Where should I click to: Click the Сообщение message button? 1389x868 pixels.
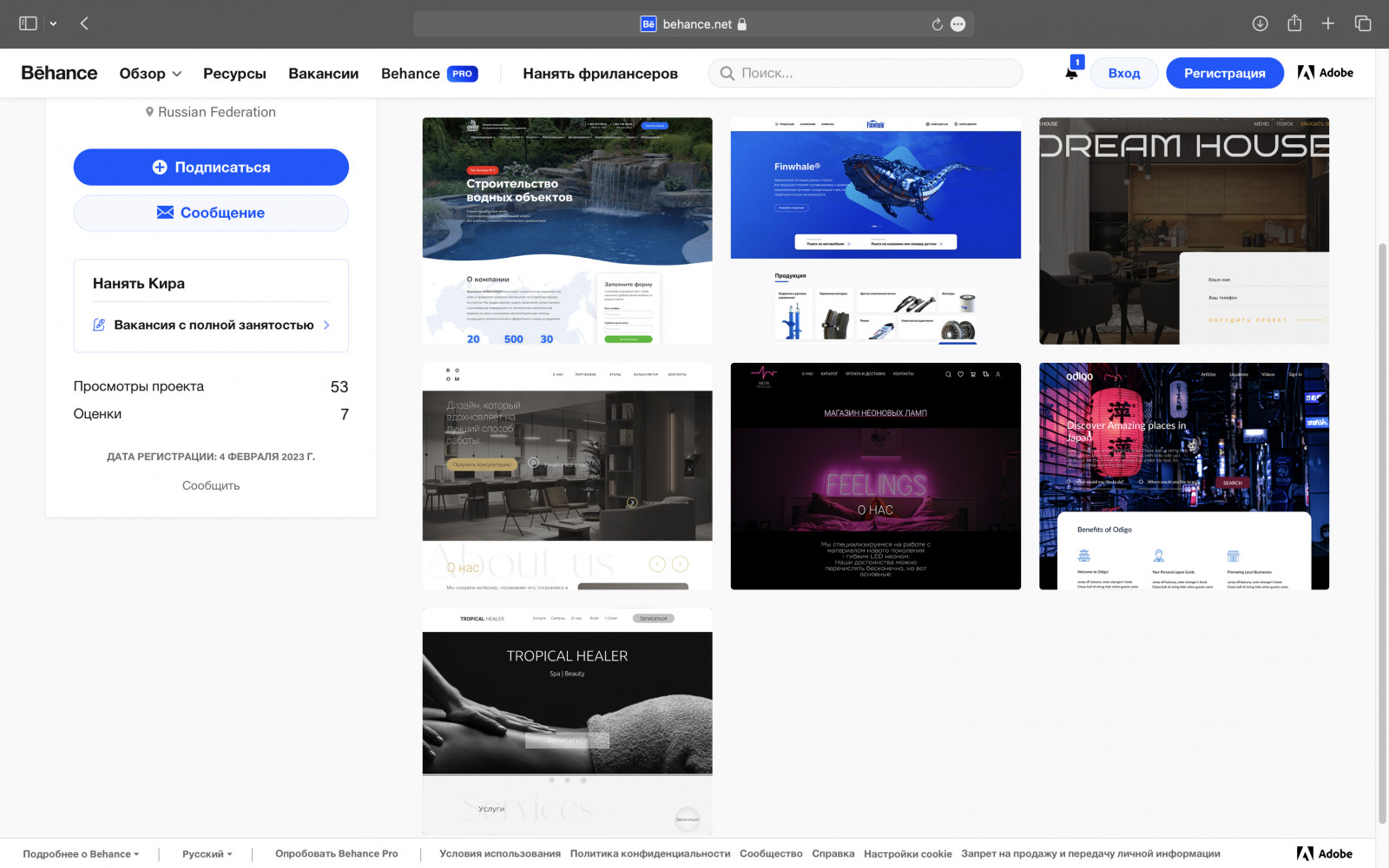[x=211, y=213]
